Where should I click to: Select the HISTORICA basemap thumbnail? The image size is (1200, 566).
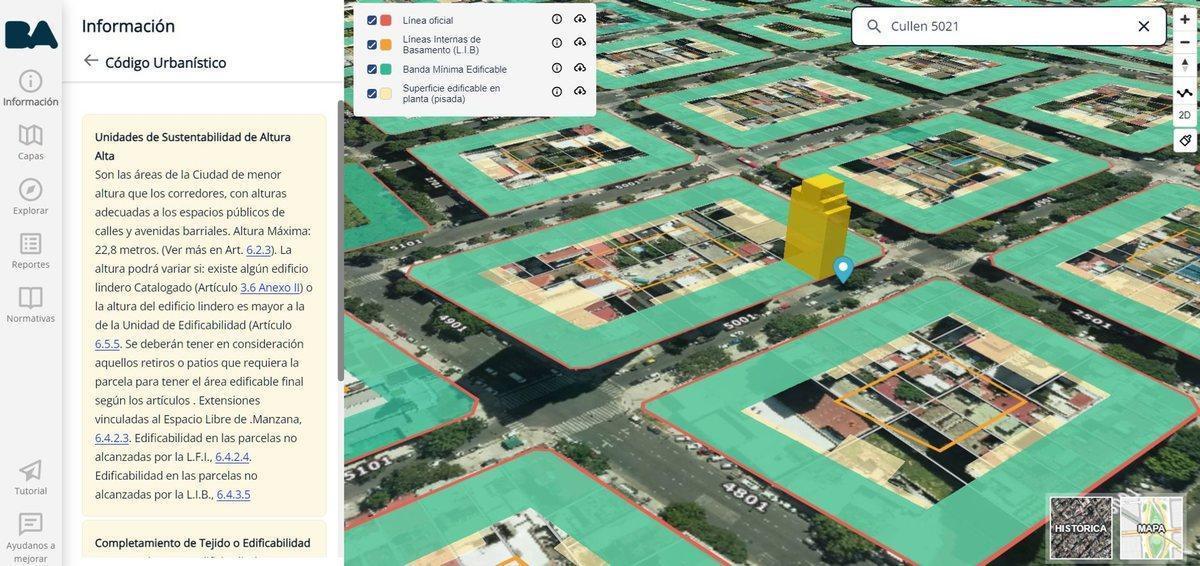click(1081, 528)
